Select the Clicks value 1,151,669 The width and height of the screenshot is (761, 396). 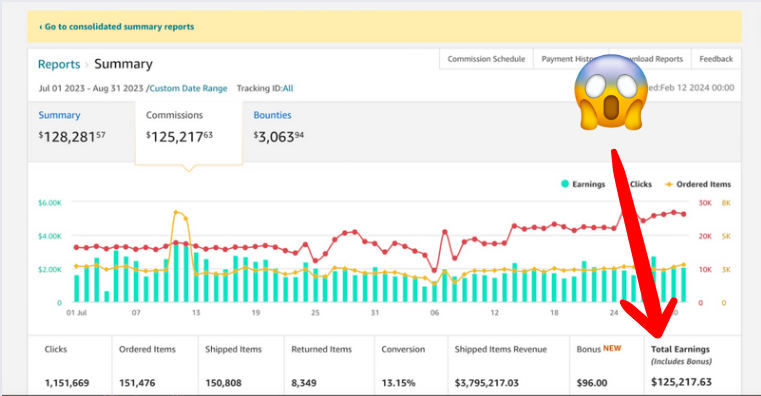point(67,383)
